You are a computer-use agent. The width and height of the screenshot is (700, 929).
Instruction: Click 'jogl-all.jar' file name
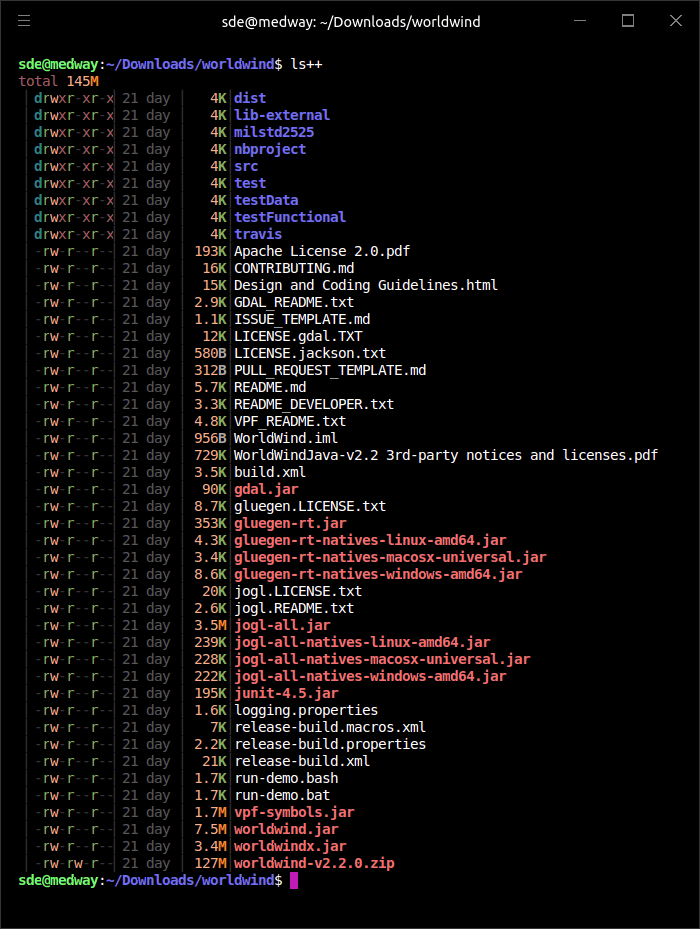[x=282, y=625]
